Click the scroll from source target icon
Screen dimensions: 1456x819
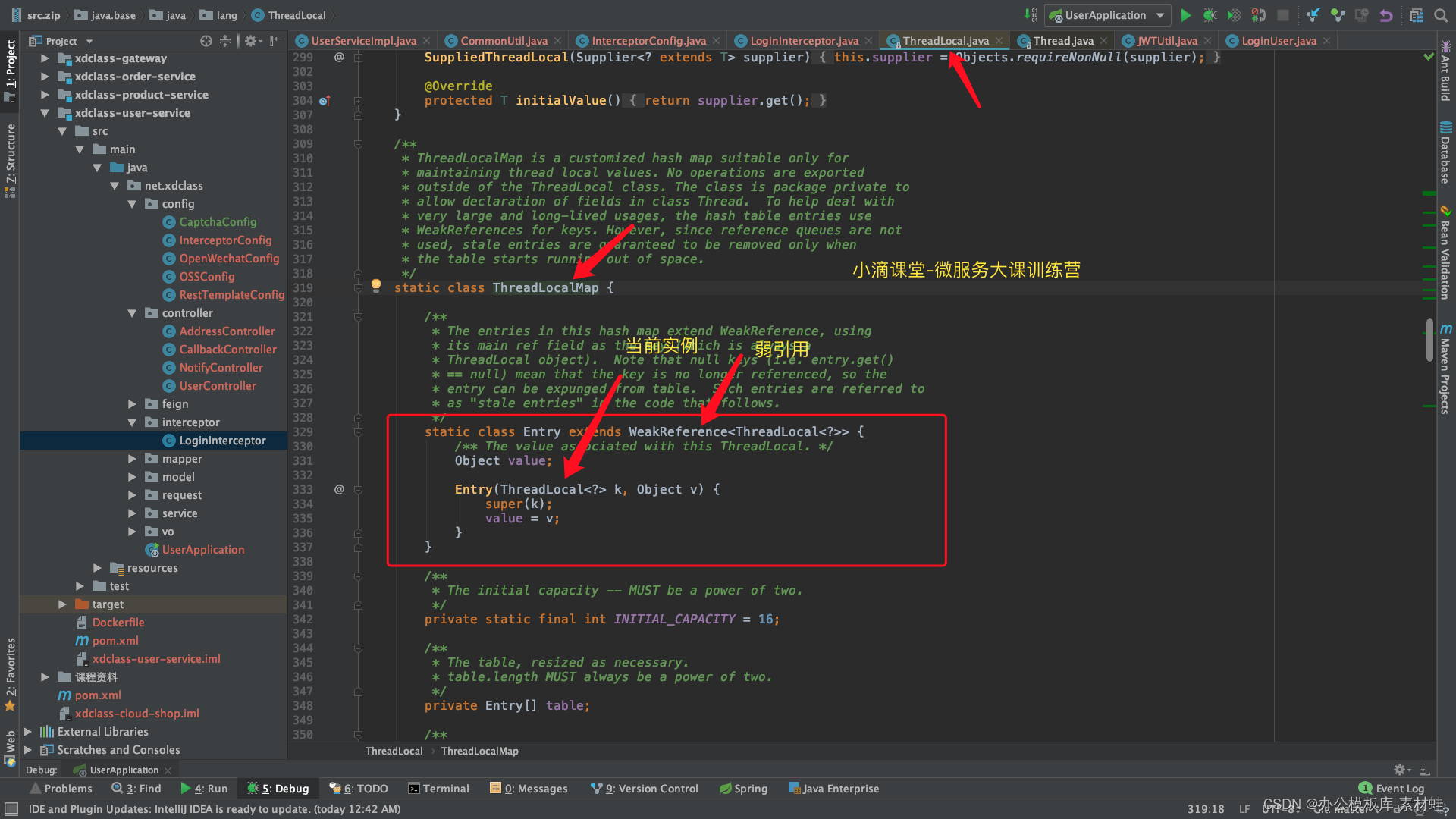pyautogui.click(x=206, y=41)
